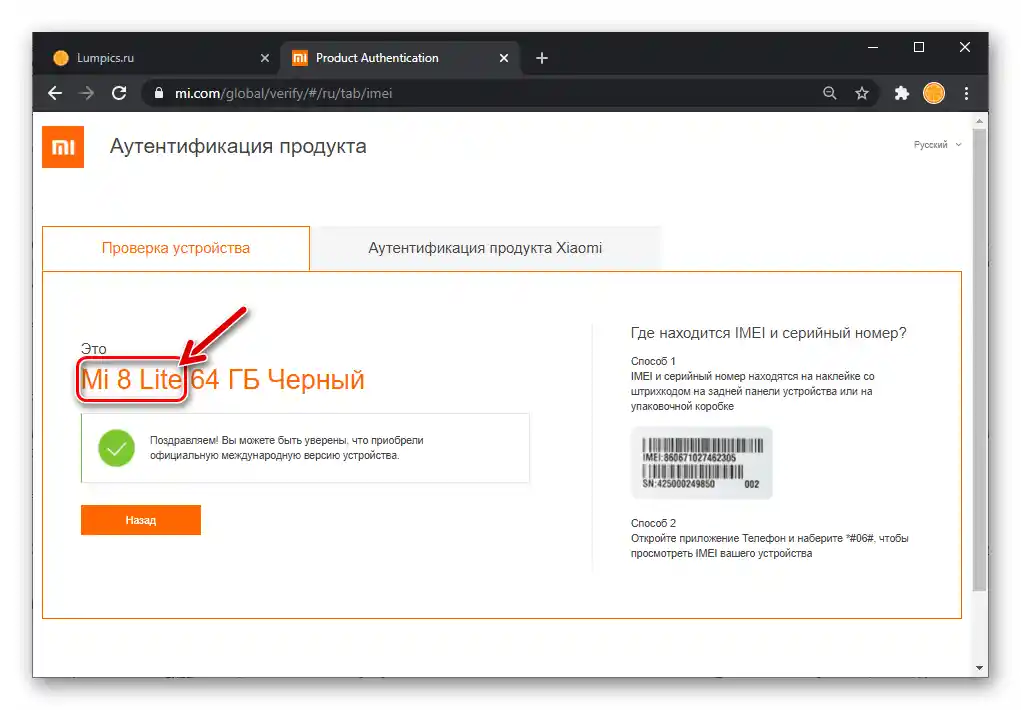1021x710 pixels.
Task: Expand the Русский language dropdown
Action: pos(937,145)
